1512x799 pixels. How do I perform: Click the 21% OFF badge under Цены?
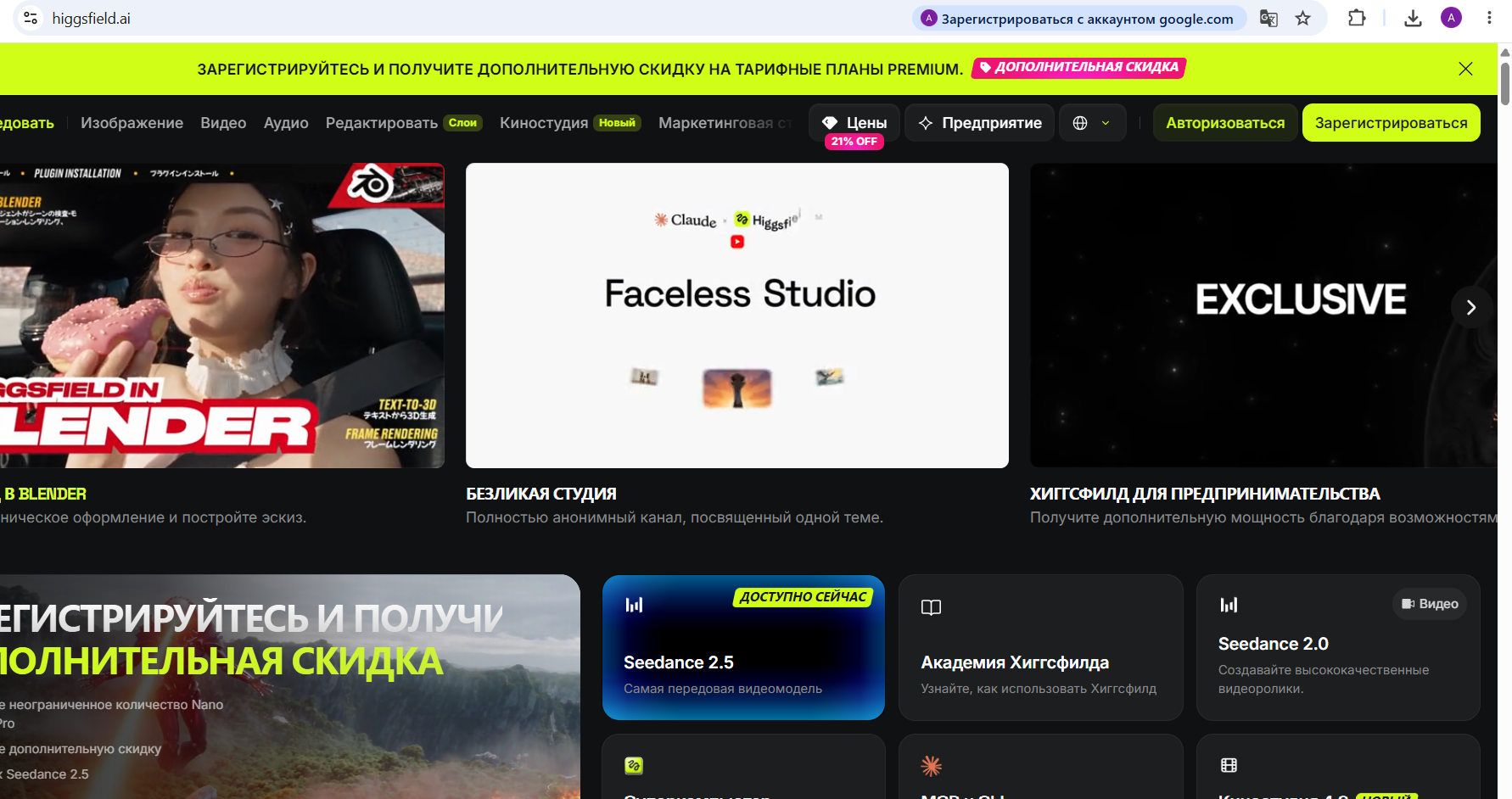[854, 142]
